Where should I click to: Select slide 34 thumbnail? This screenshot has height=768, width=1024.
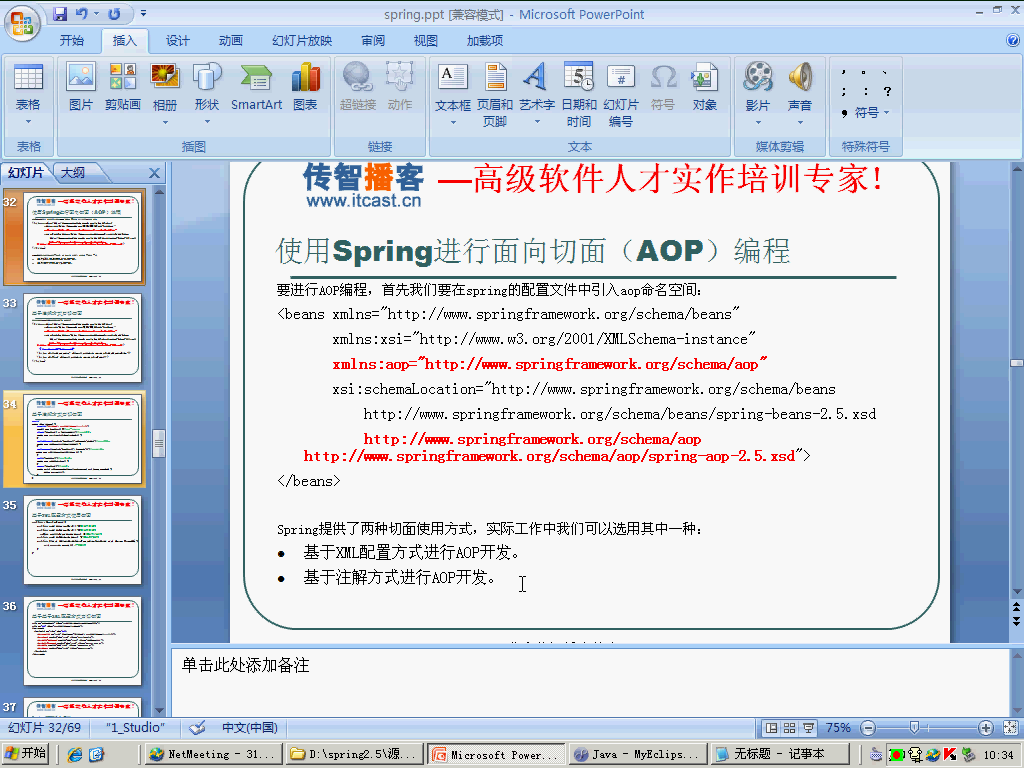82,439
